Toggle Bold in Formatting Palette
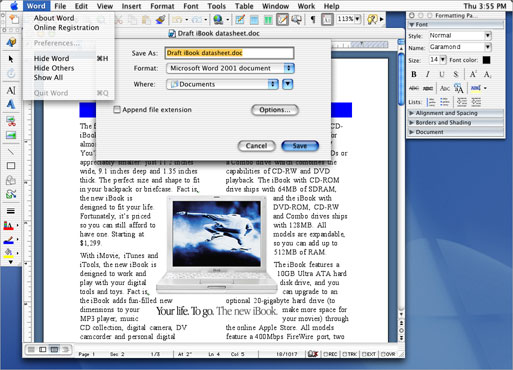Image resolution: width=513 pixels, height=370 pixels. tap(414, 74)
